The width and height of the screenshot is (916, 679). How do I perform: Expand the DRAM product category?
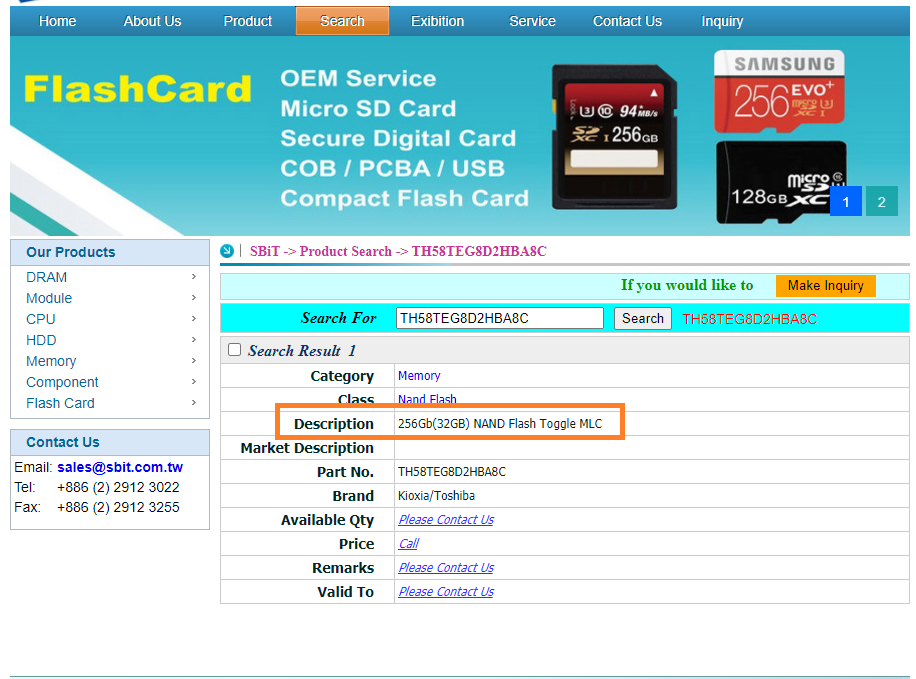(47, 277)
